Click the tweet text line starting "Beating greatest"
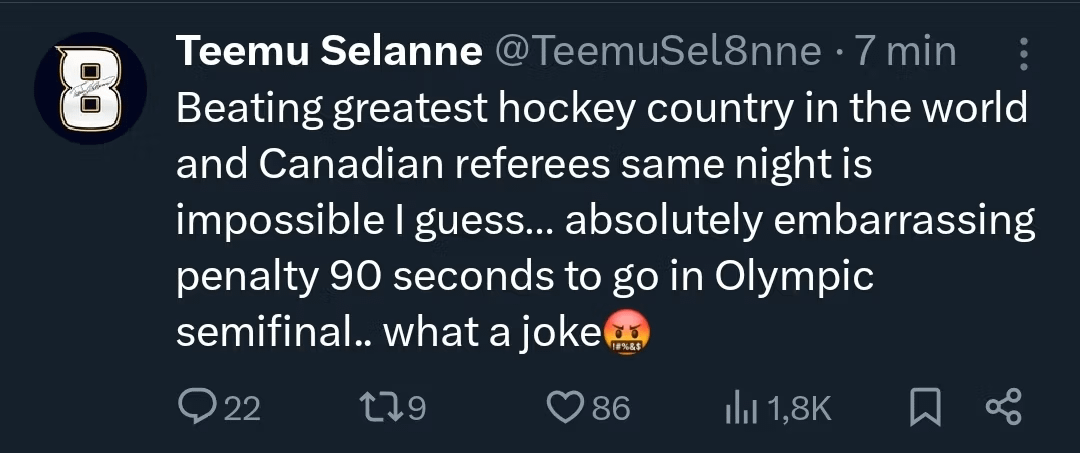The height and width of the screenshot is (453, 1080). click(600, 108)
